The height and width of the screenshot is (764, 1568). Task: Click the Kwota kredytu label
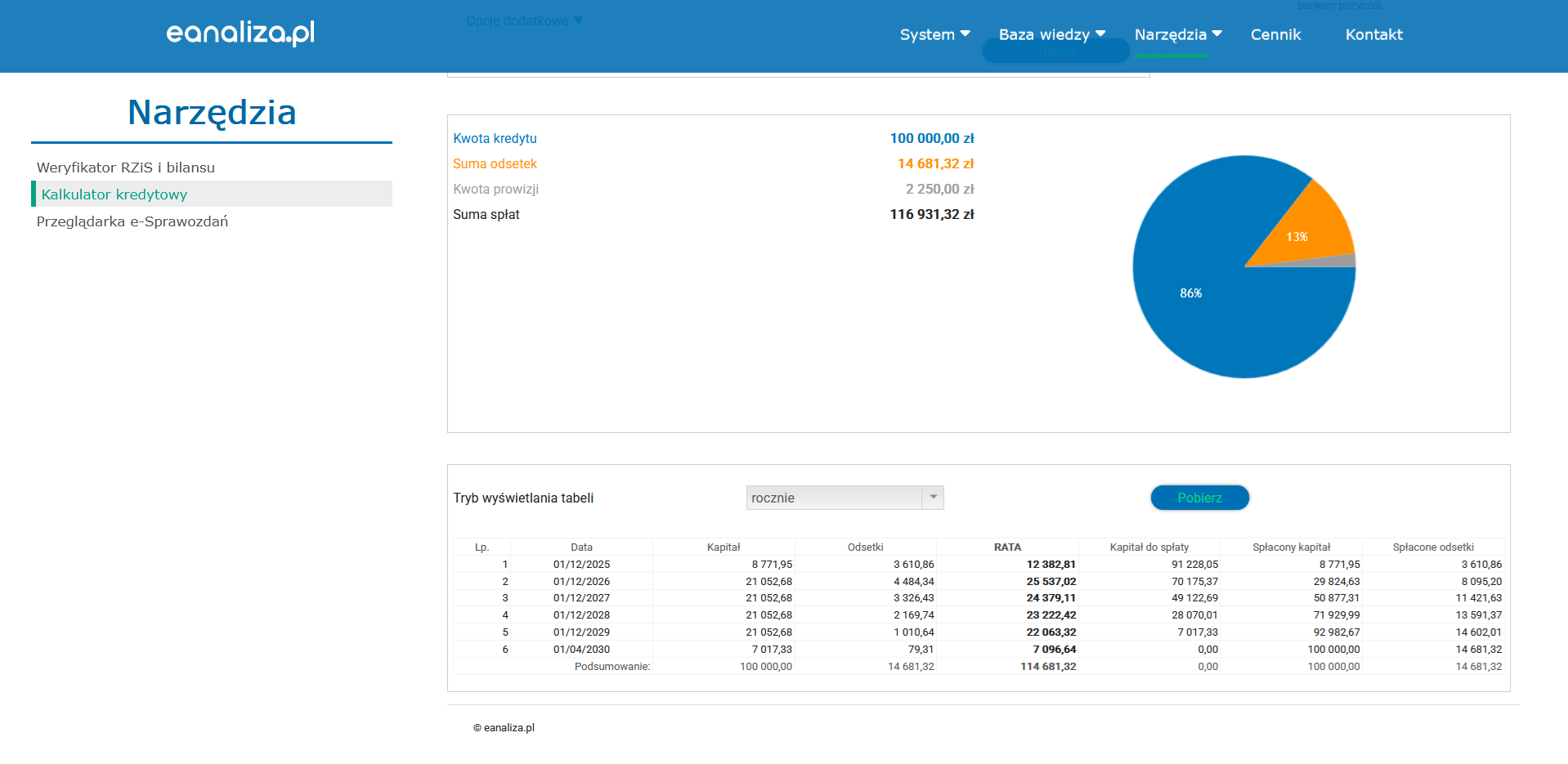click(495, 138)
